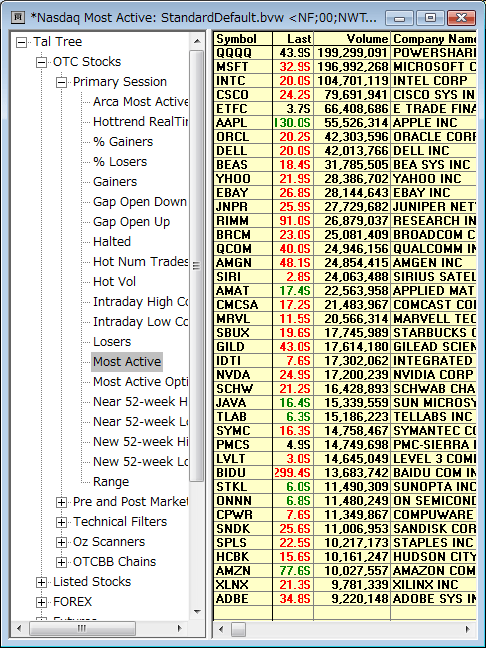Image resolution: width=486 pixels, height=648 pixels.
Task: Select the New 52-week Low item
Action: click(140, 462)
